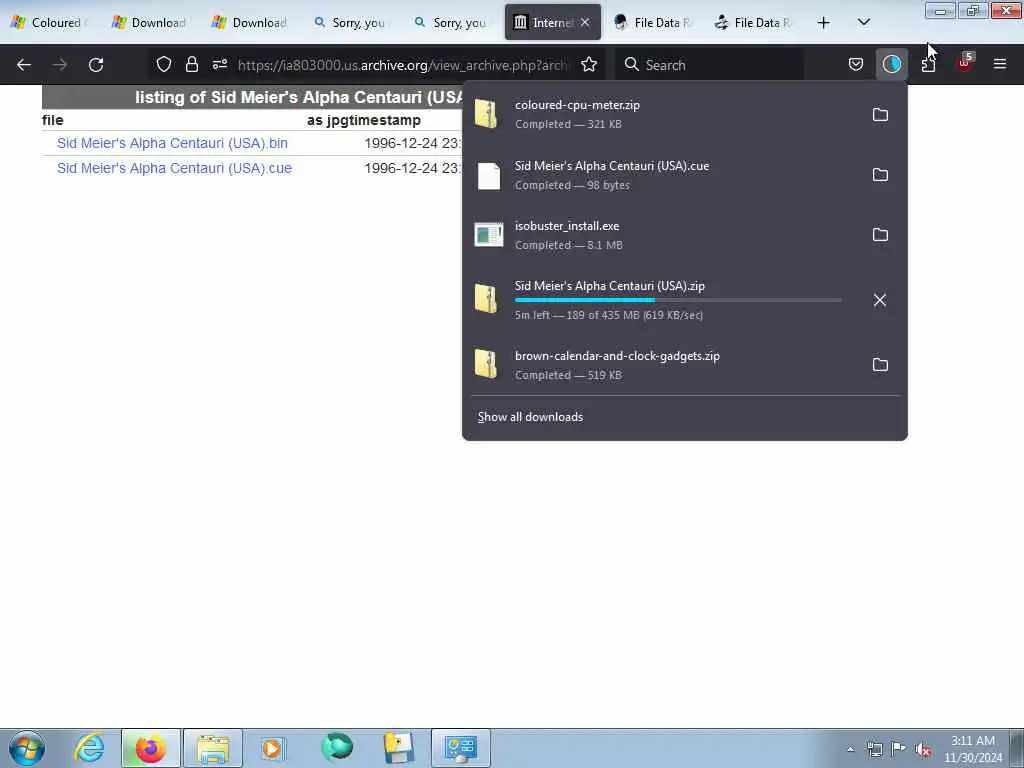
Task: Open the uBlock Origin extension icon
Action: (x=965, y=63)
